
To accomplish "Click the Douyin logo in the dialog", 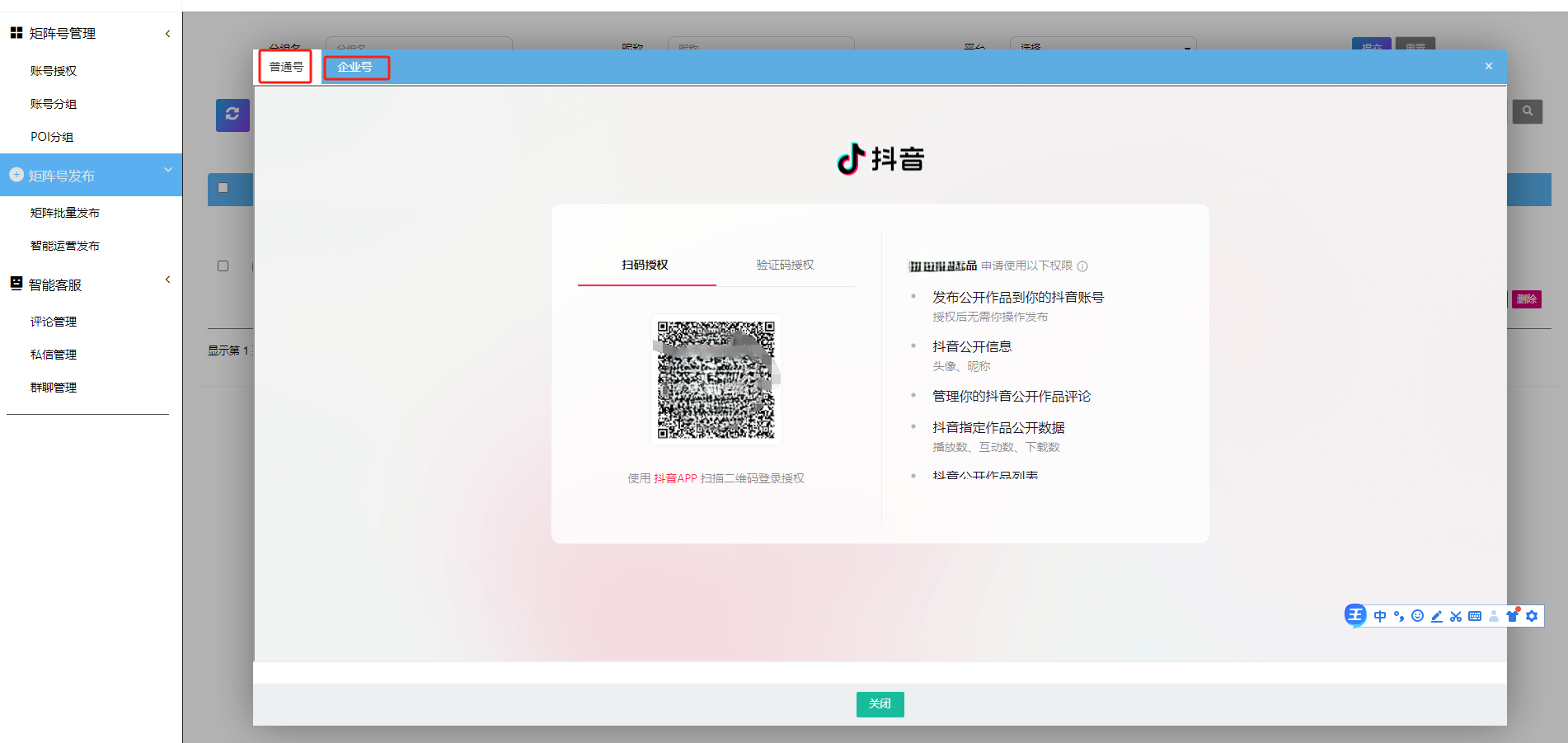I will coord(880,158).
